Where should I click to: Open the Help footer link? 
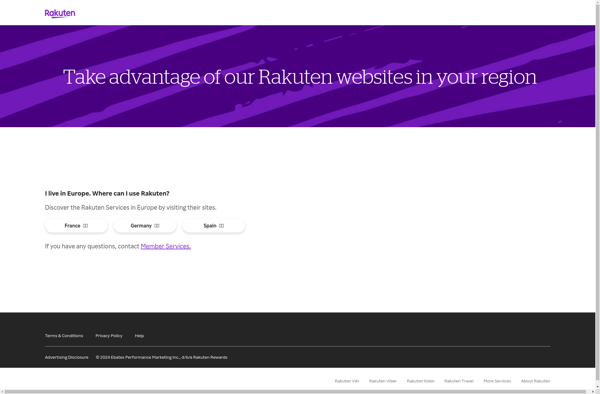[139, 336]
